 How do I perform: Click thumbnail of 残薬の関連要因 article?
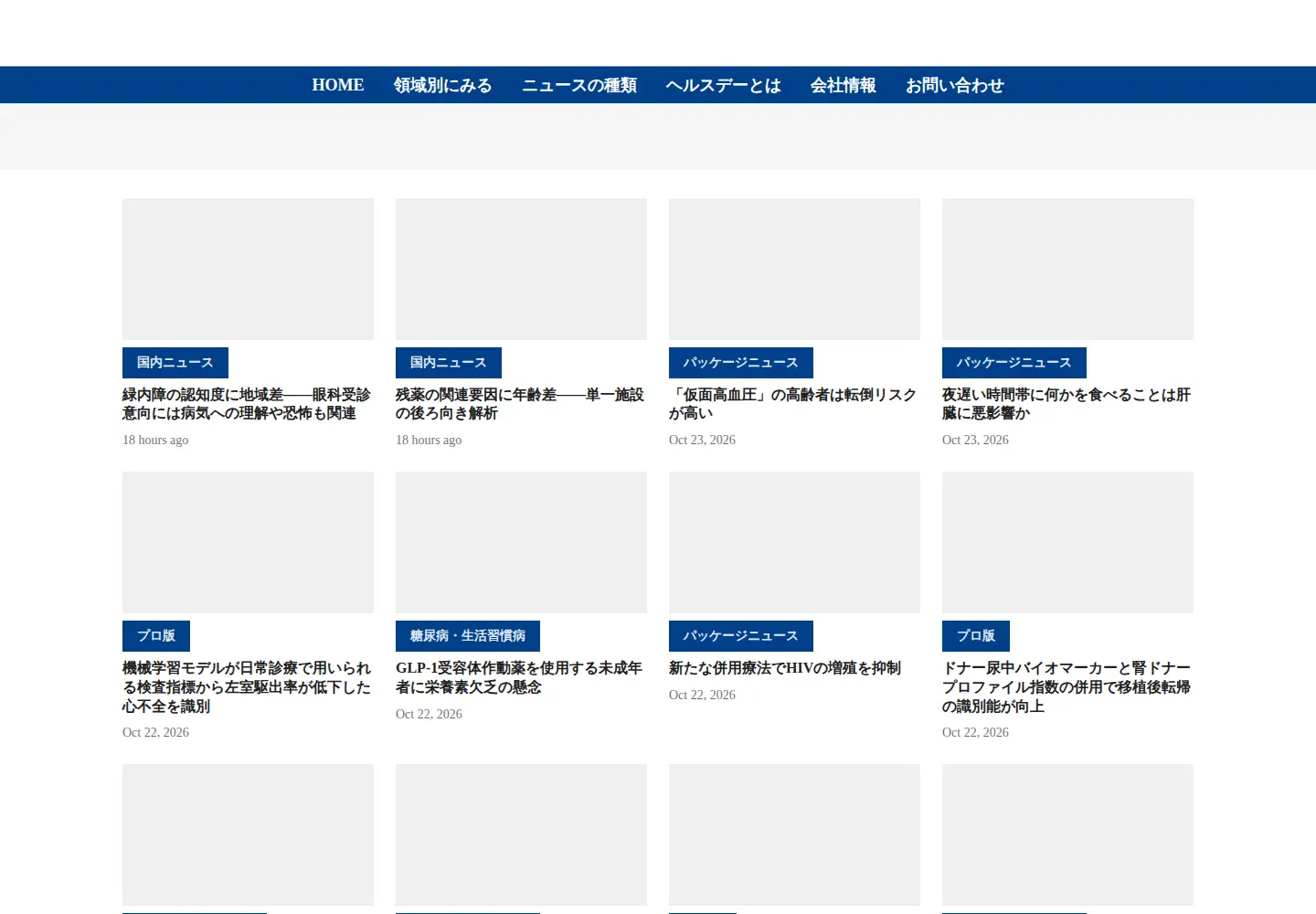(x=521, y=269)
